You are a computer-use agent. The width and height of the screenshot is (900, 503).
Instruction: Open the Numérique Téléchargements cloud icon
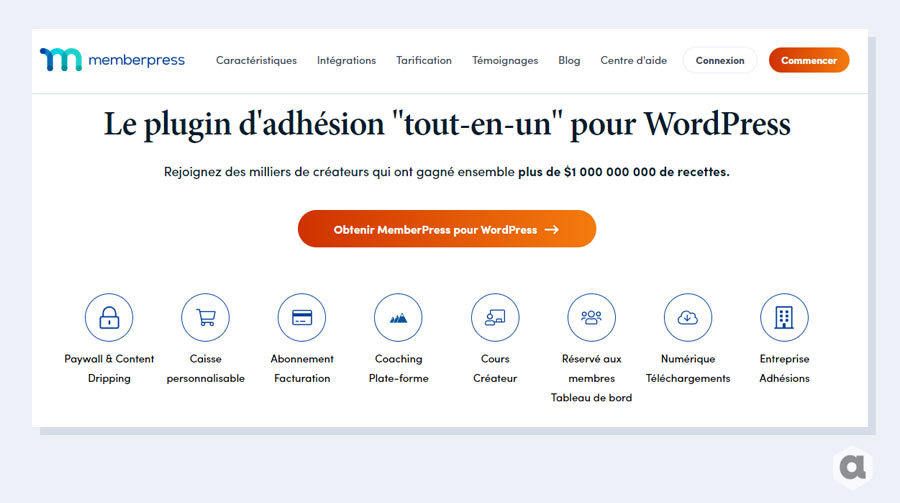click(x=688, y=318)
